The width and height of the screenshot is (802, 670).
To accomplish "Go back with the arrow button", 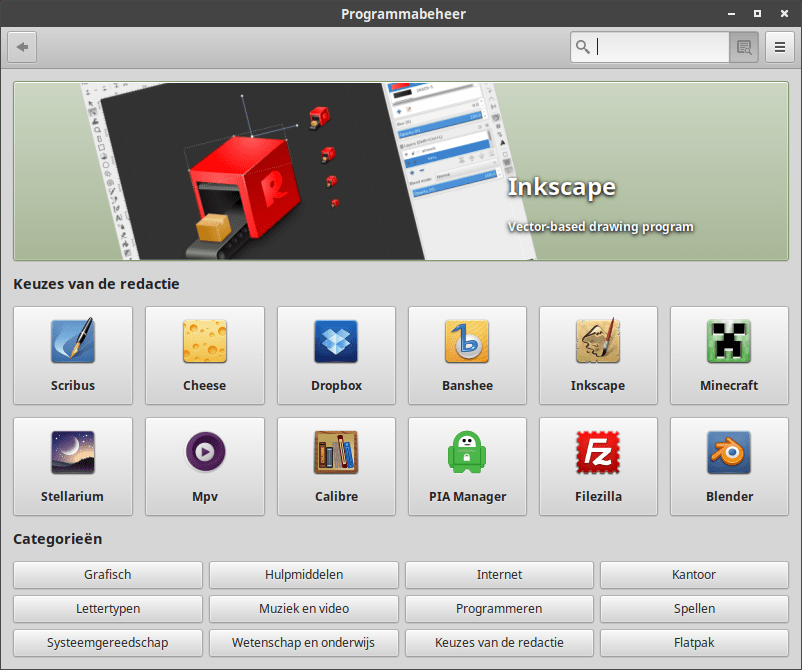I will (x=22, y=47).
